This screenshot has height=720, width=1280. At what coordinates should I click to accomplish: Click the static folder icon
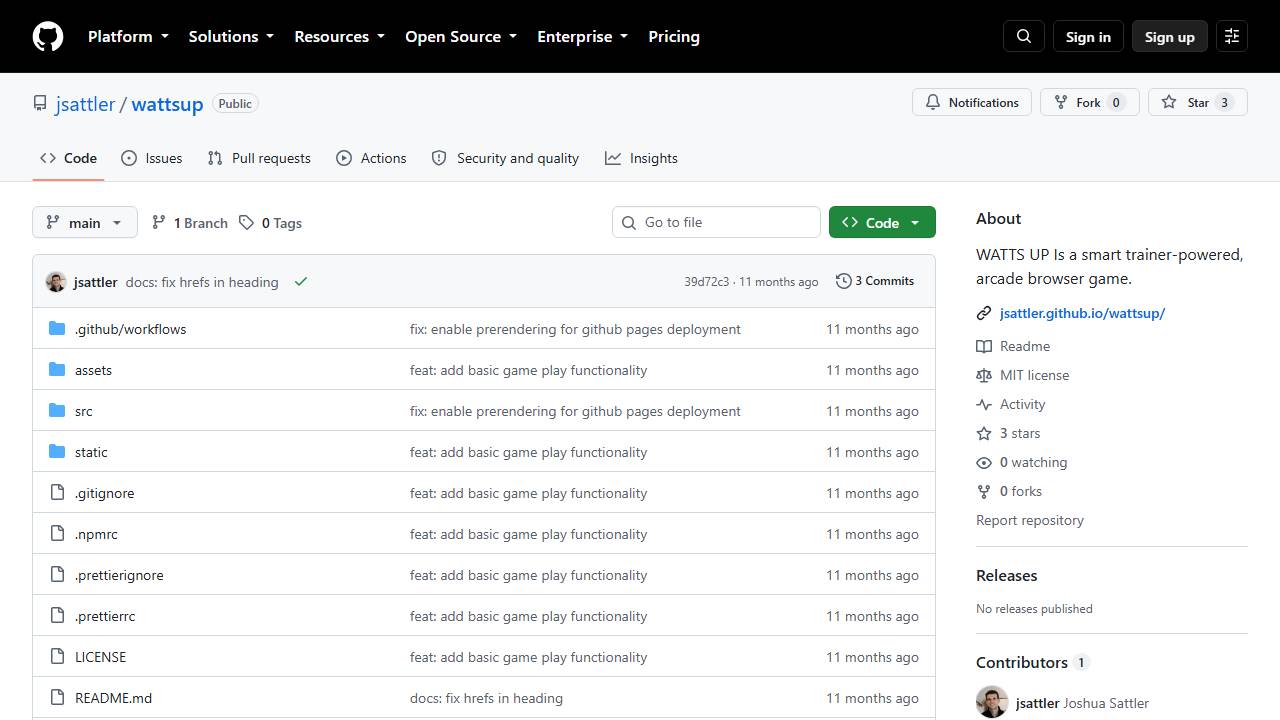click(57, 452)
